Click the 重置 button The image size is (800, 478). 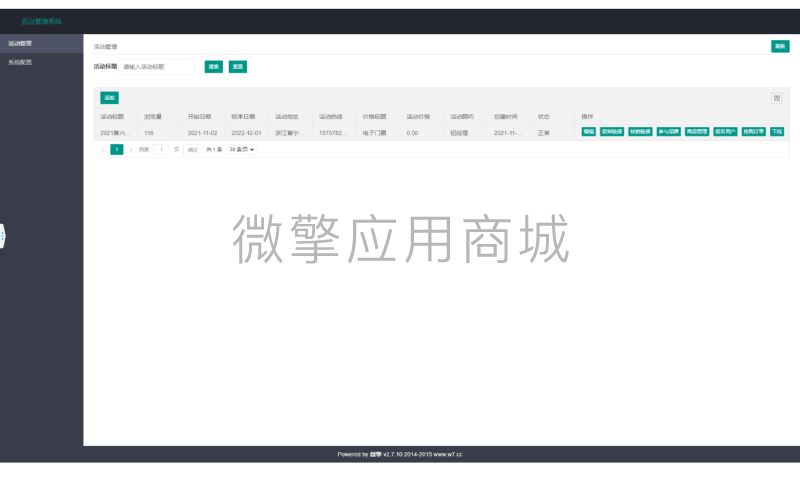[238, 67]
